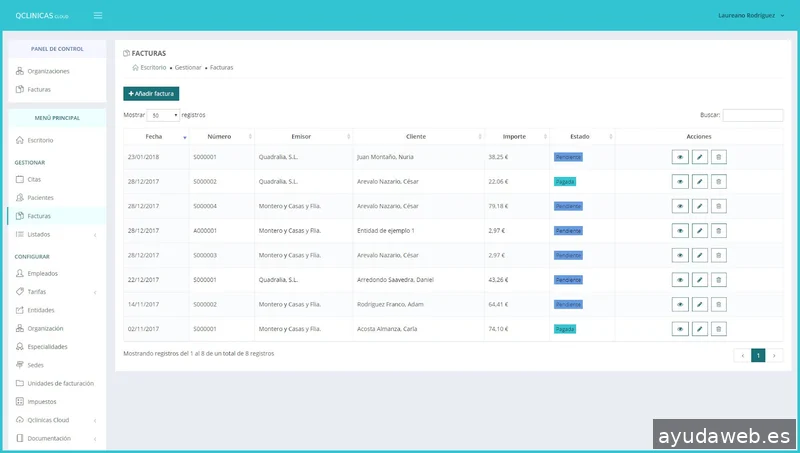Delete the invoice dated 23/01/2018
800x453 pixels.
tap(718, 157)
